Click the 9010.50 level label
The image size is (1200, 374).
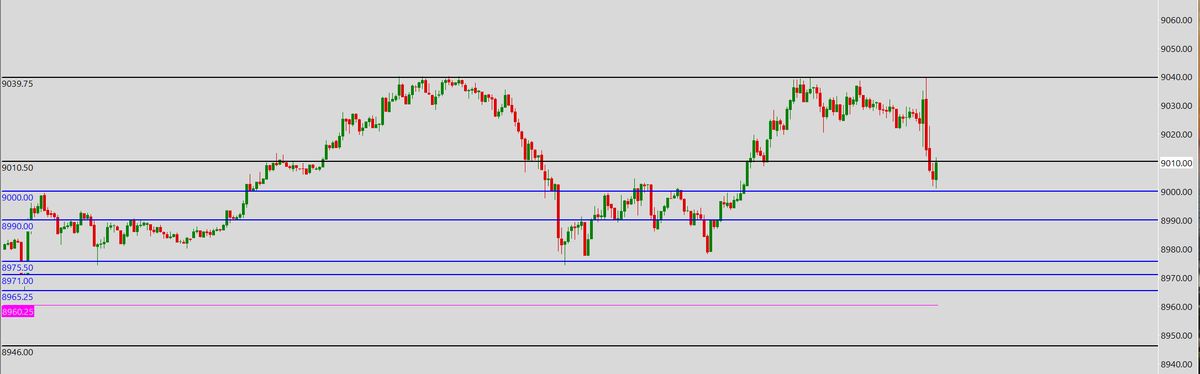point(18,168)
